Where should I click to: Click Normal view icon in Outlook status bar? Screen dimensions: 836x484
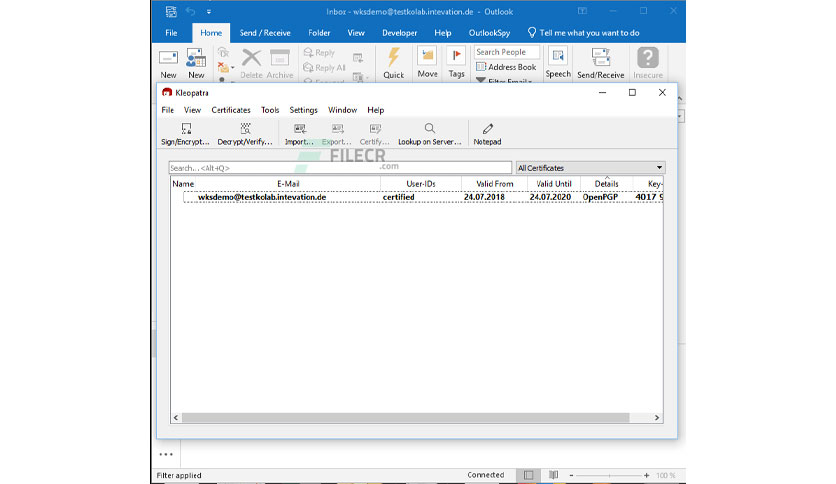(528, 475)
